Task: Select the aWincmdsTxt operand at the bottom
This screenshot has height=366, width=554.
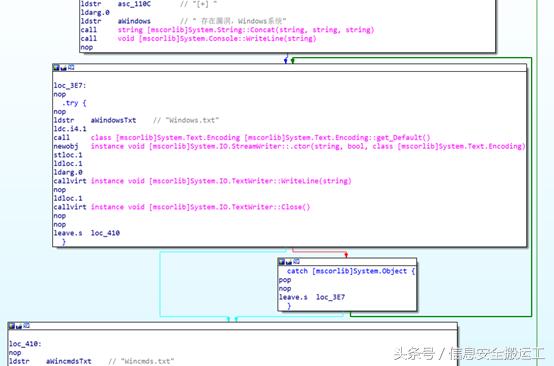Action: click(69, 361)
